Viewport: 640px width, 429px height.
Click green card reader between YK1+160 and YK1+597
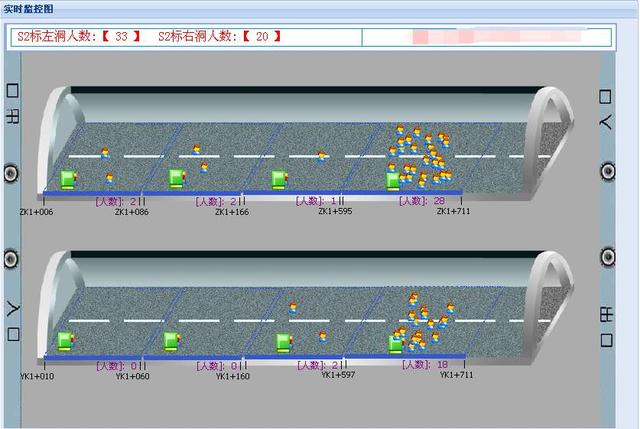pos(284,343)
